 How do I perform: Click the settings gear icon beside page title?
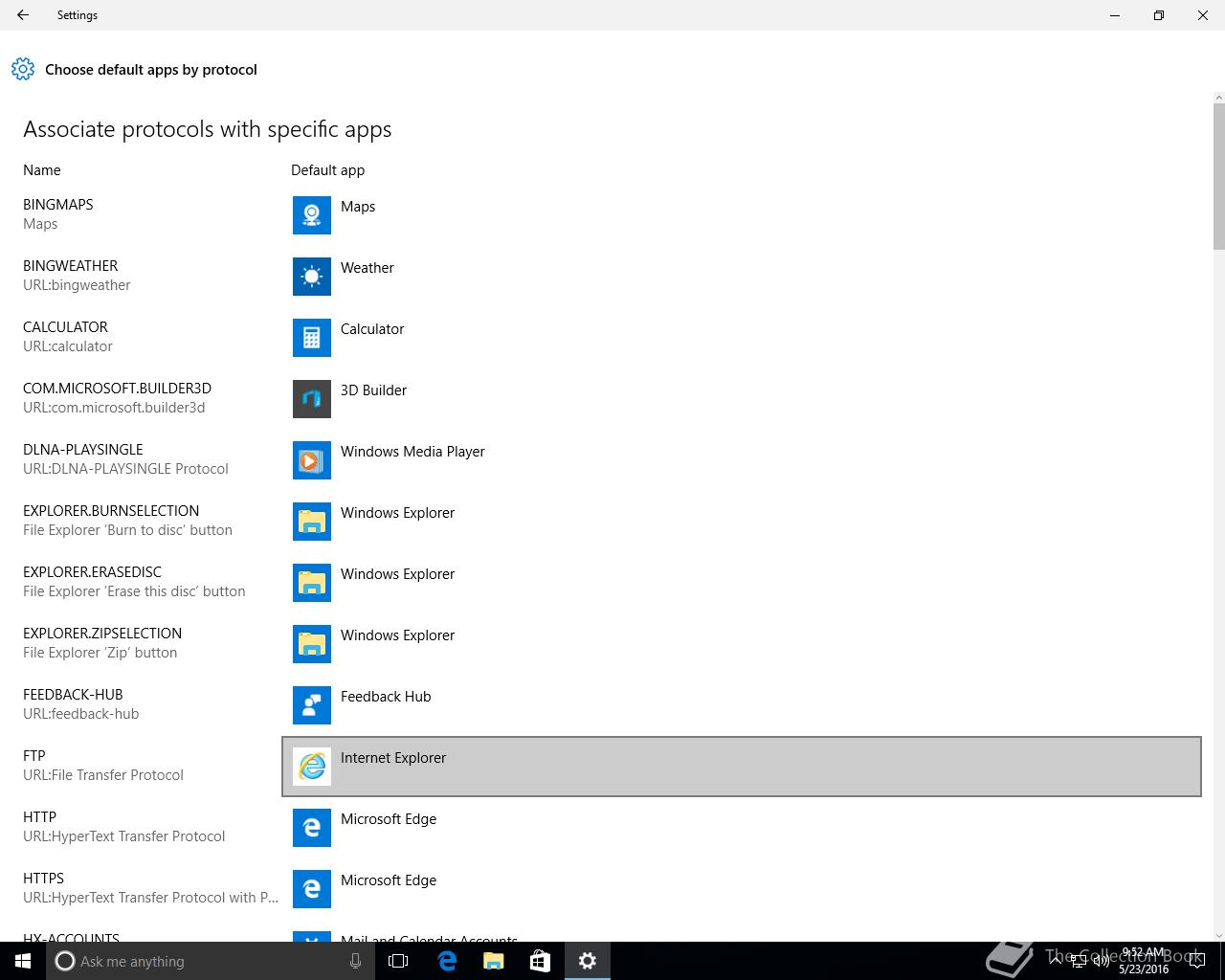click(23, 69)
